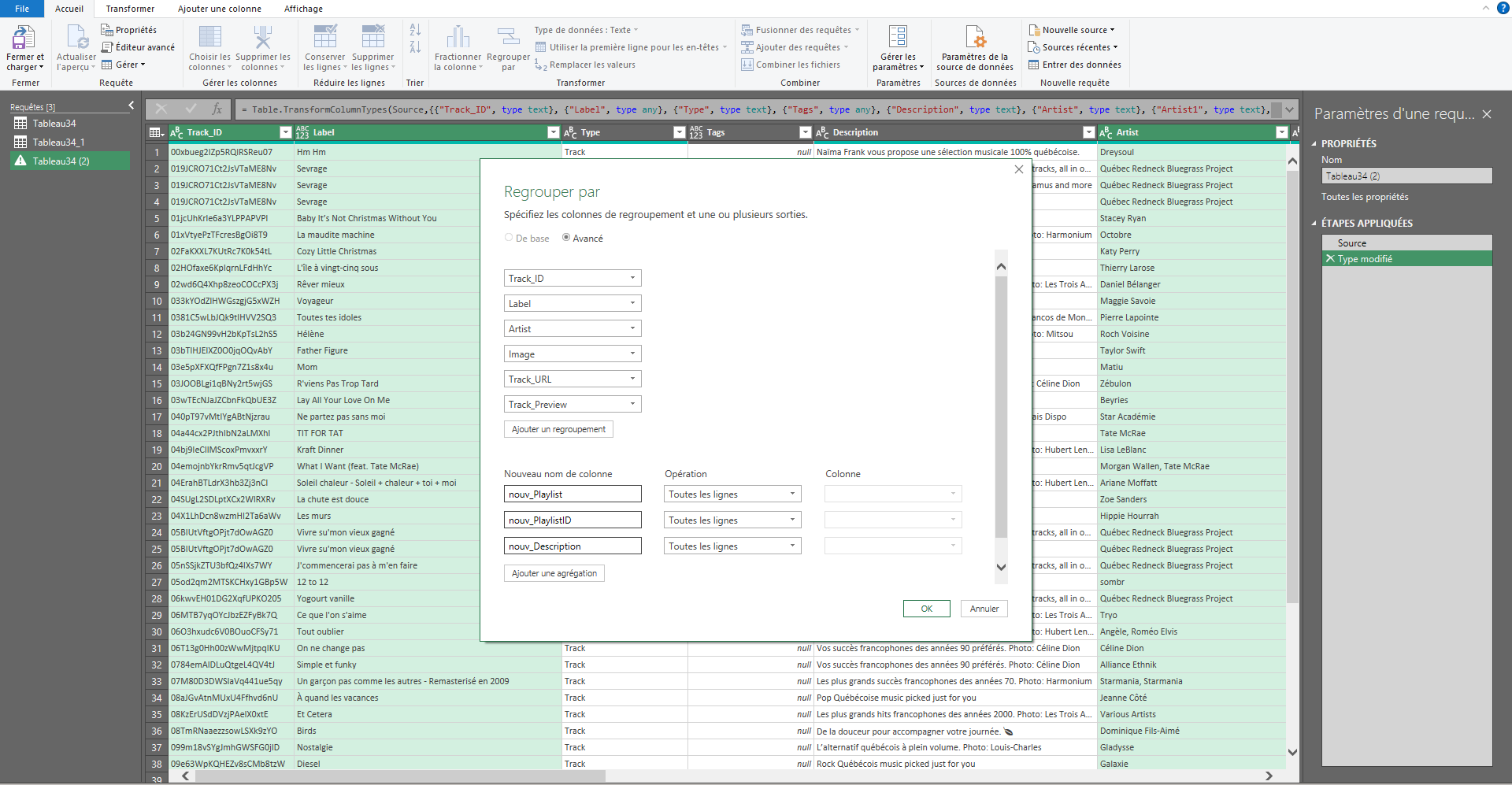Select the Avancé radio option
1512x785 pixels.
(566, 238)
